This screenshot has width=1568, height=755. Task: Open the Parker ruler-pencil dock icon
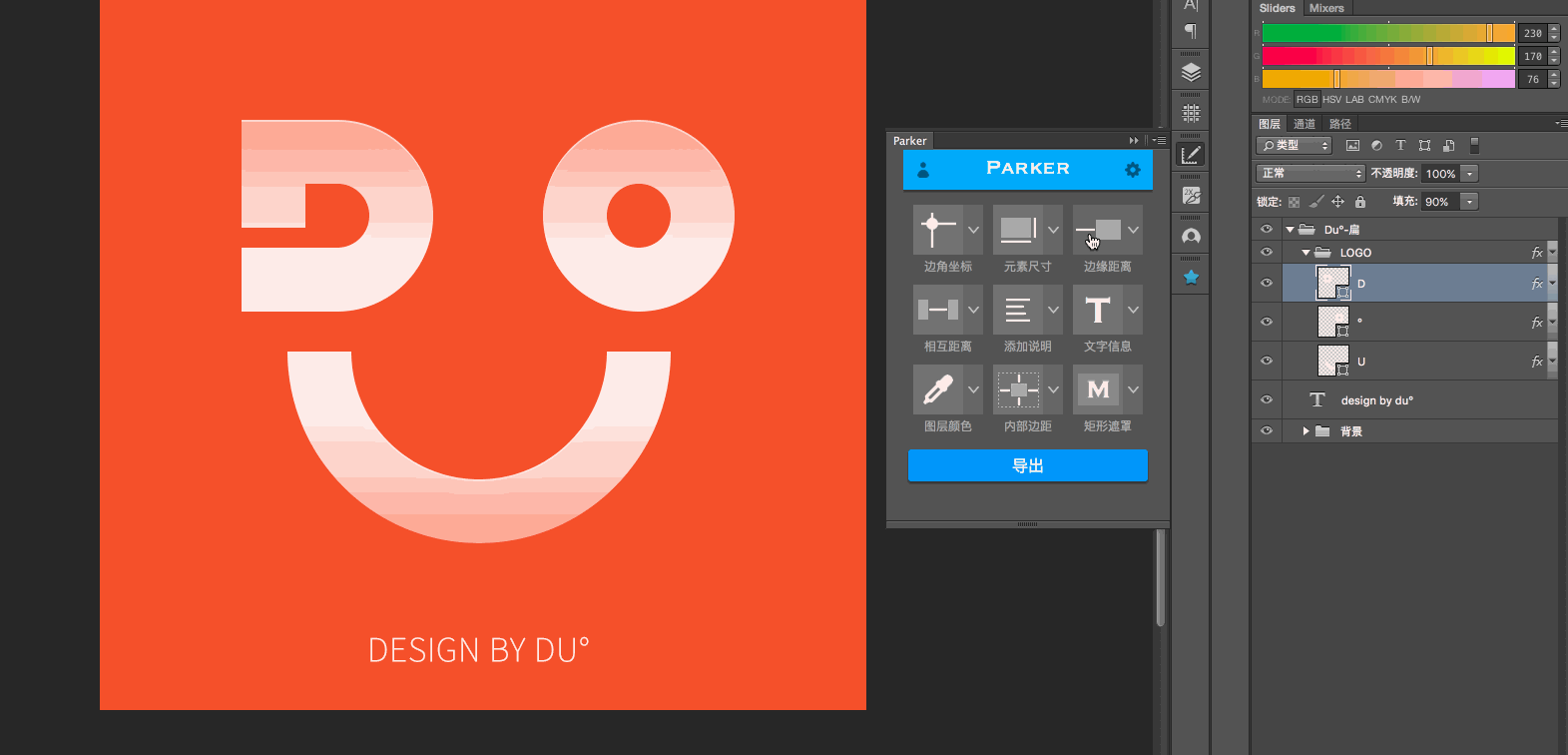(x=1191, y=155)
